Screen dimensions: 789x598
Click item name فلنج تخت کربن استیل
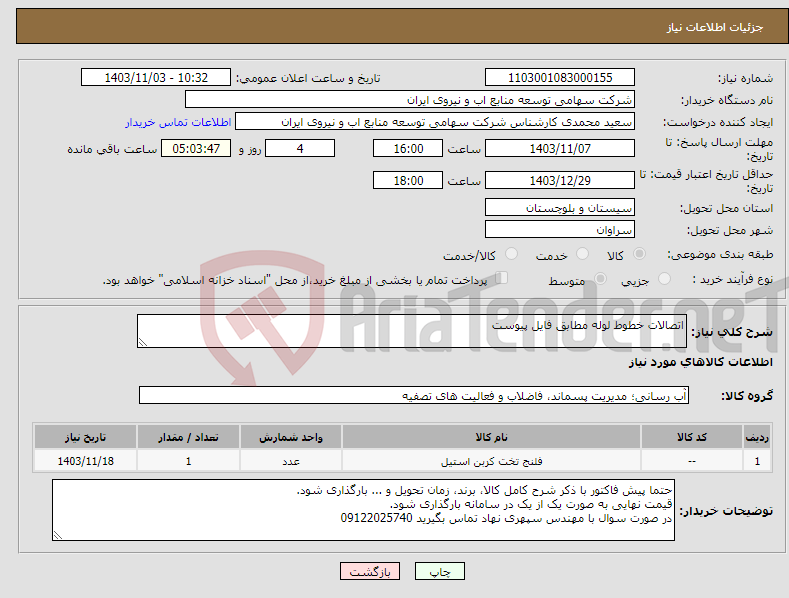click(x=492, y=462)
